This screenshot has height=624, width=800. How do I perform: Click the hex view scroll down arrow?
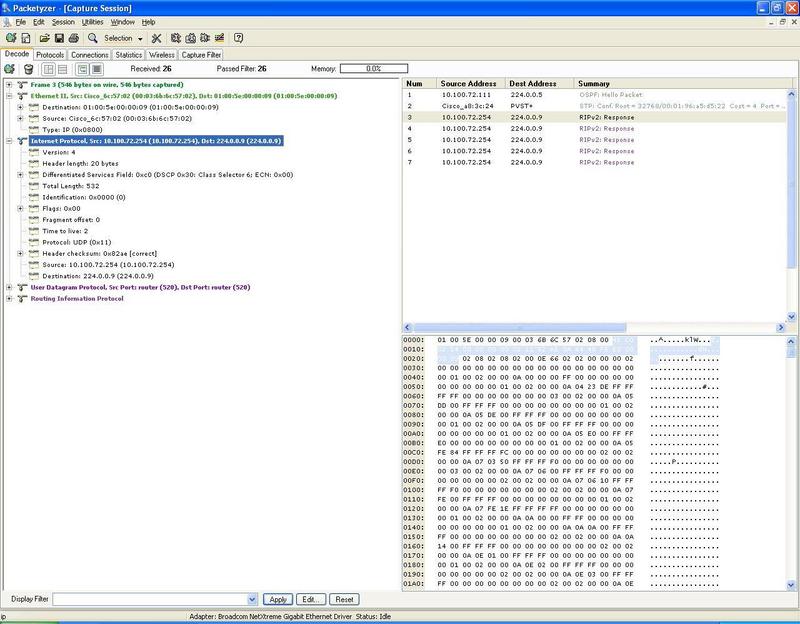791,585
